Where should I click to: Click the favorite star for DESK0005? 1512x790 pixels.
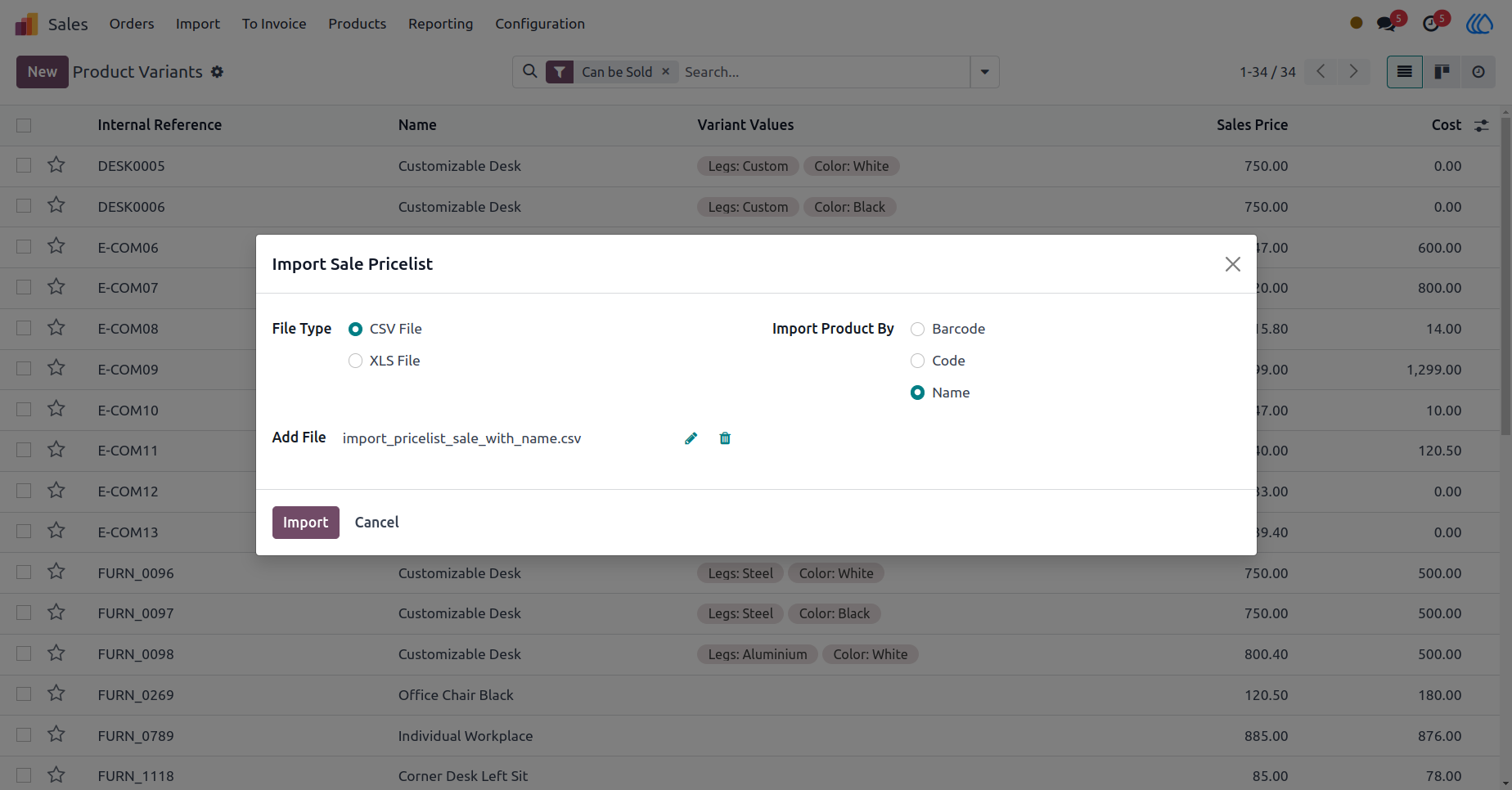coord(56,165)
